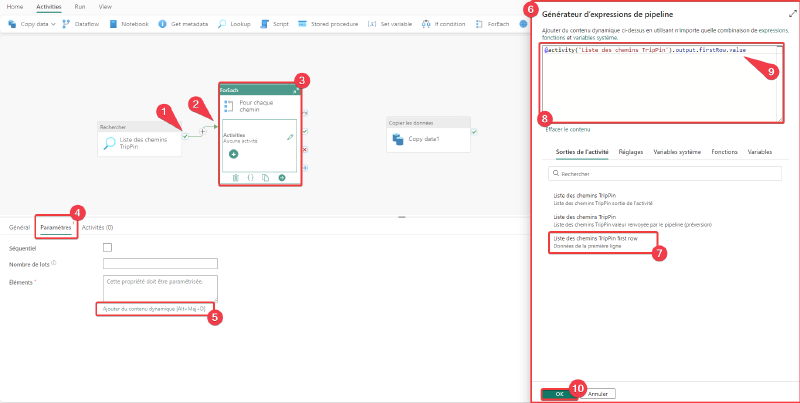Click the ForEach on-skip output handle

(x=305, y=113)
